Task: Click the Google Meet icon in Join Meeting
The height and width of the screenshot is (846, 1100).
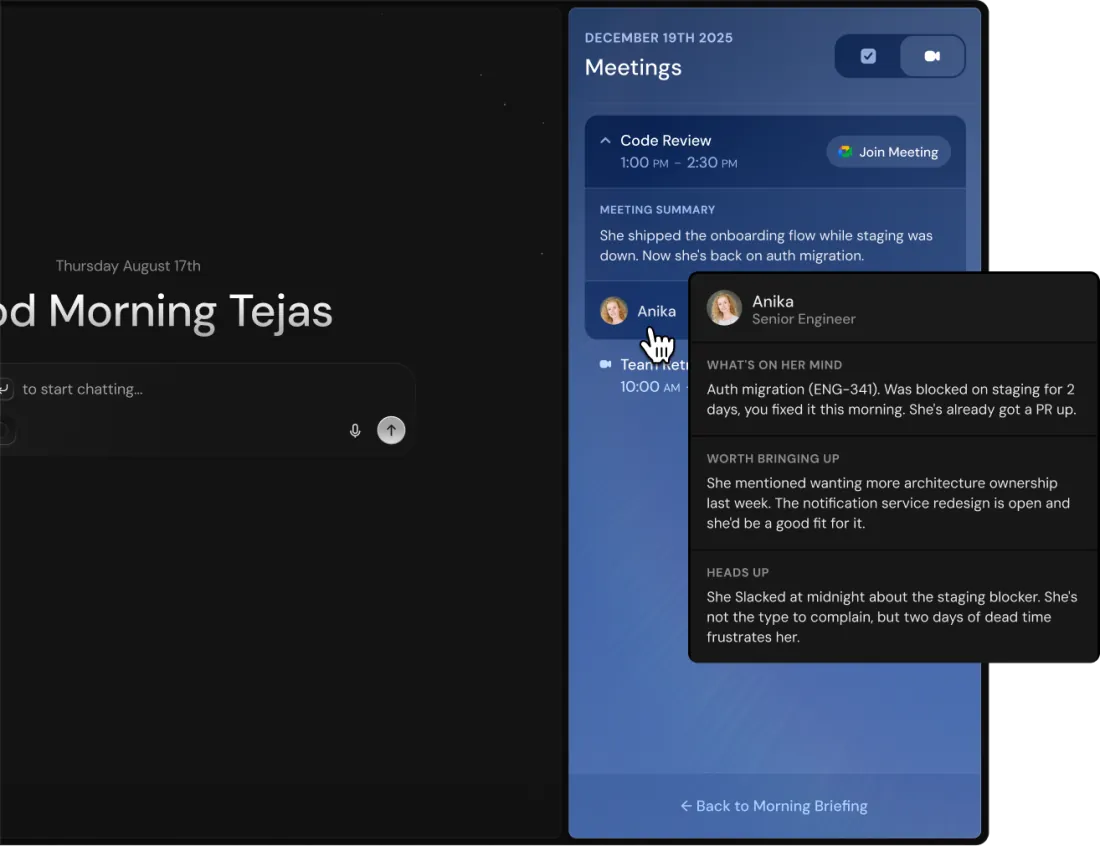Action: click(845, 152)
